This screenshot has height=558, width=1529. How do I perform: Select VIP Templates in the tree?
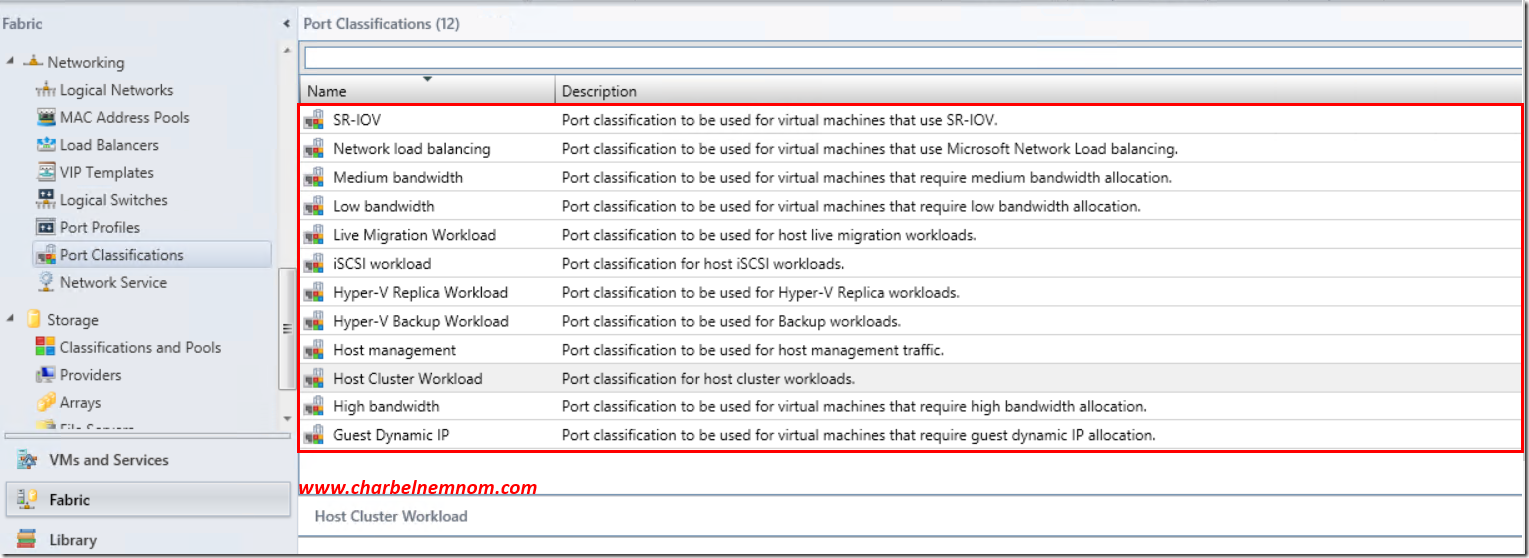[107, 172]
